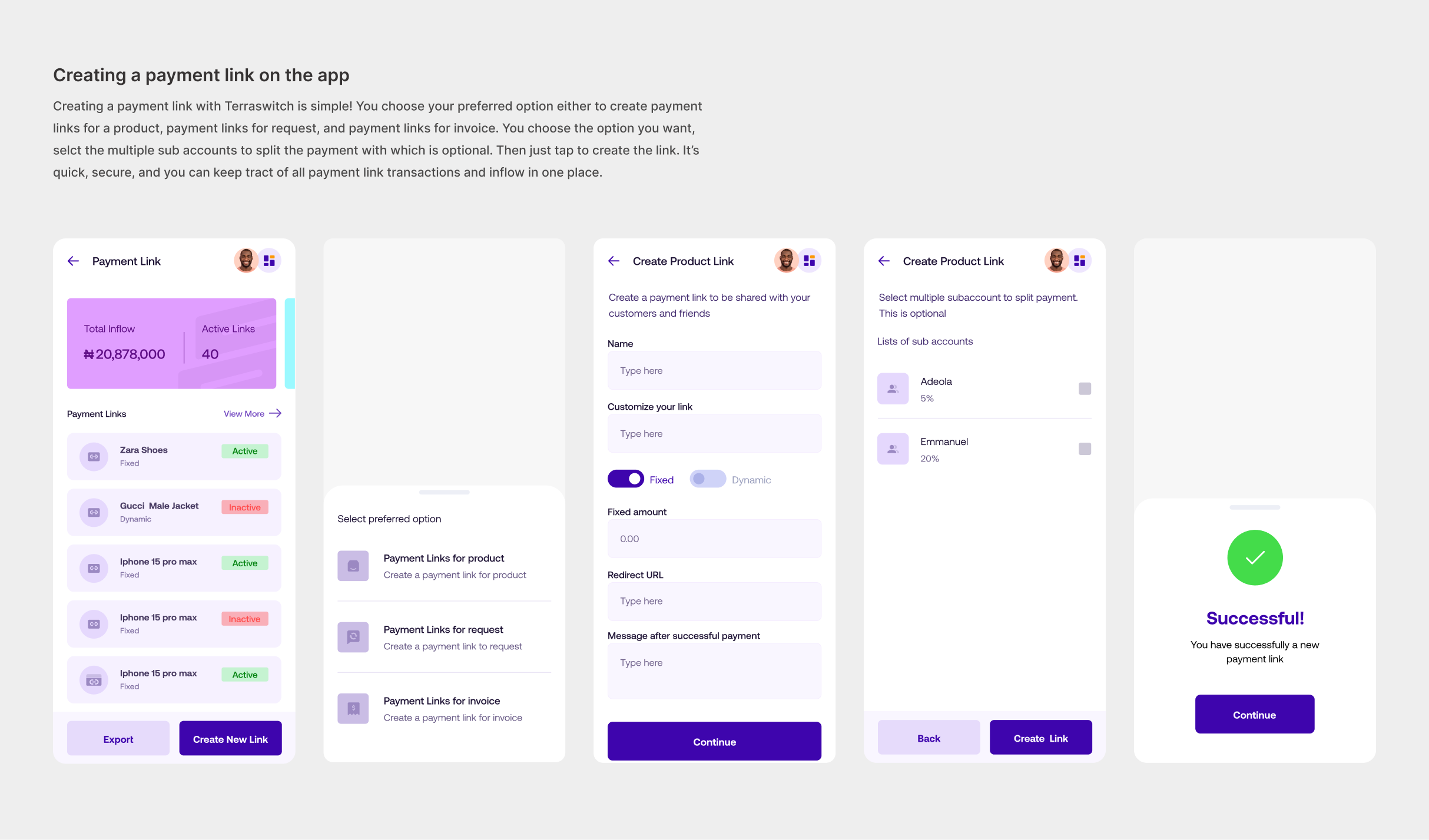Expand View More payment links arrow
The width and height of the screenshot is (1429, 840).
click(x=275, y=413)
